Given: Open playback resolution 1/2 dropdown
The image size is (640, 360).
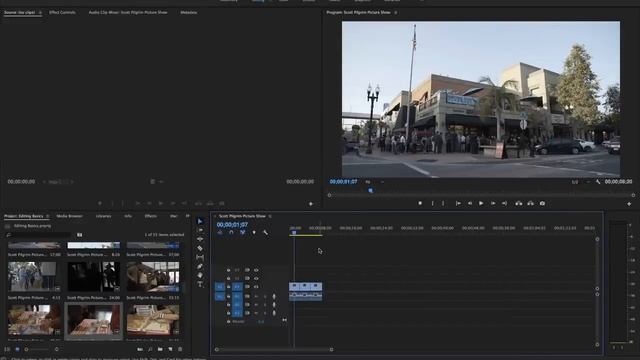Looking at the screenshot, I should (x=580, y=182).
